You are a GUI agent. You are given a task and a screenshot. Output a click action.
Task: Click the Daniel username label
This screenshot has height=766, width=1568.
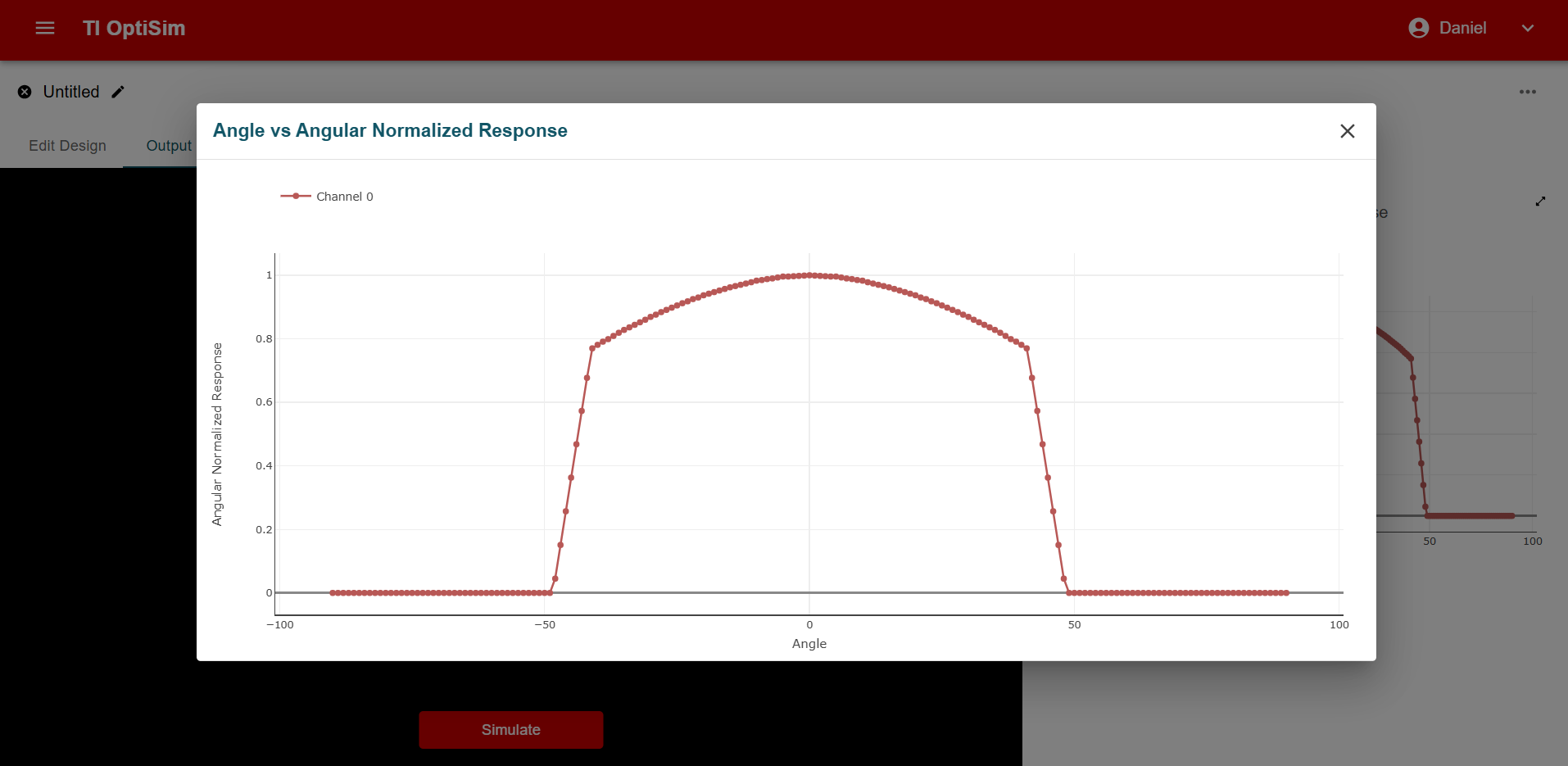coord(1462,28)
